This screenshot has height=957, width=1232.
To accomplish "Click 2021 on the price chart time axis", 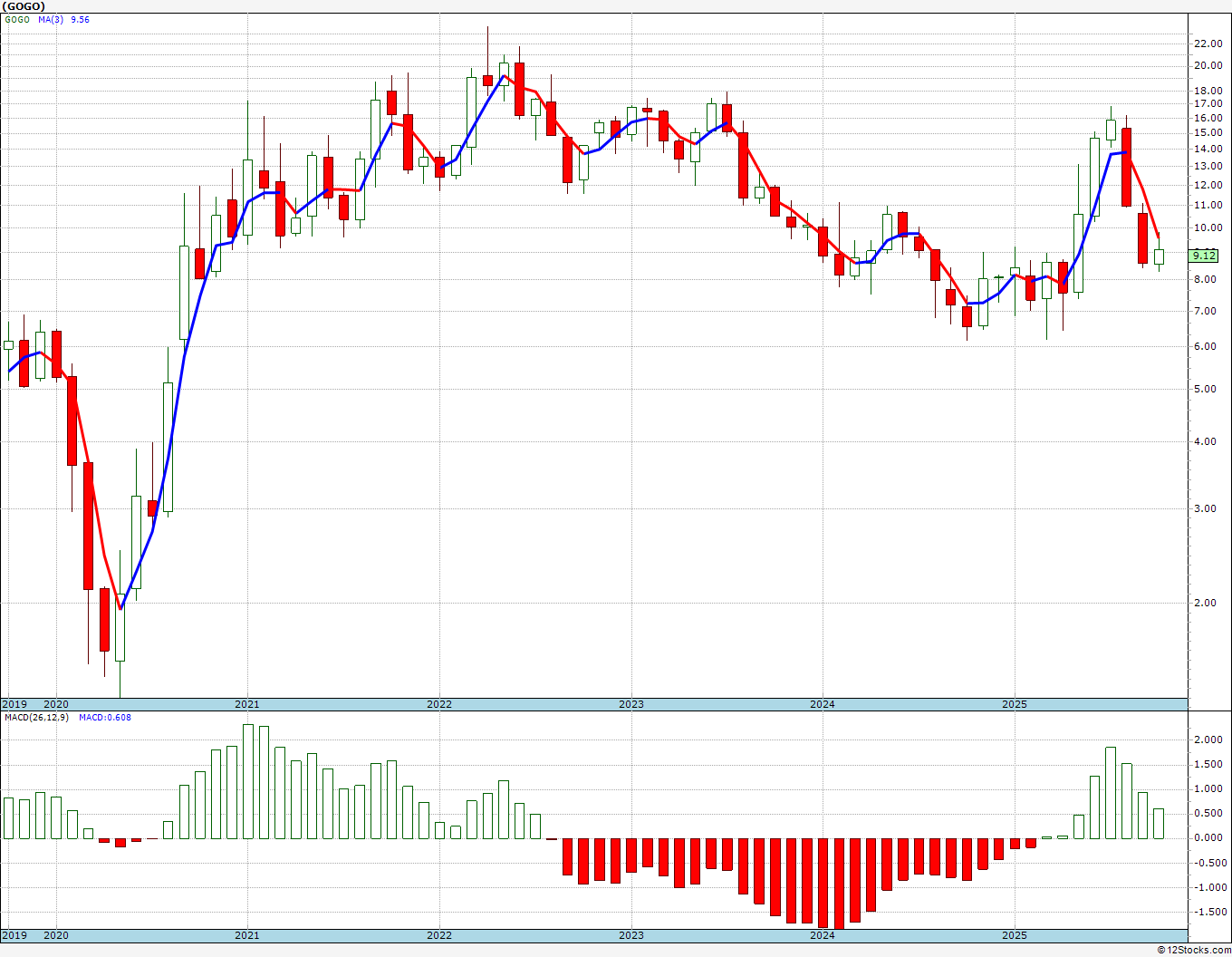I will 247,704.
